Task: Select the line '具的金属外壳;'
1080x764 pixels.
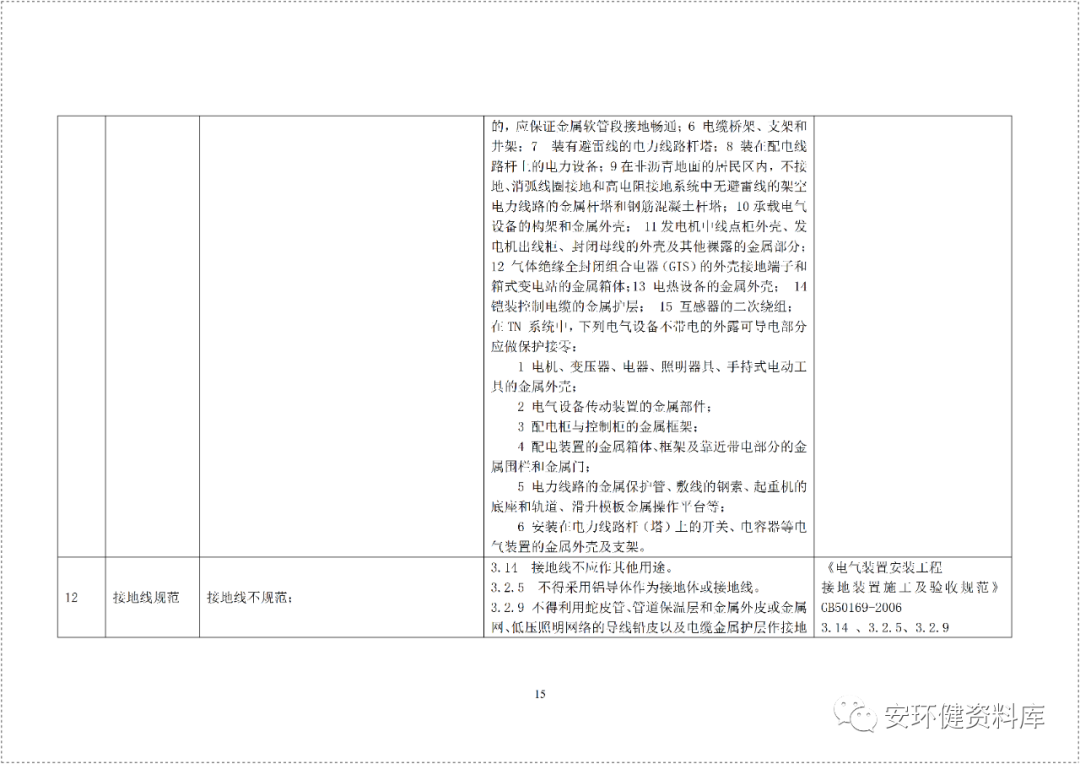Action: pyautogui.click(x=535, y=386)
